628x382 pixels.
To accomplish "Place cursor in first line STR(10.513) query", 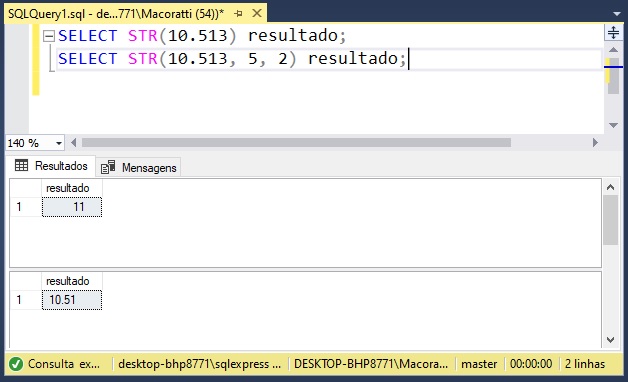I will [202, 36].
